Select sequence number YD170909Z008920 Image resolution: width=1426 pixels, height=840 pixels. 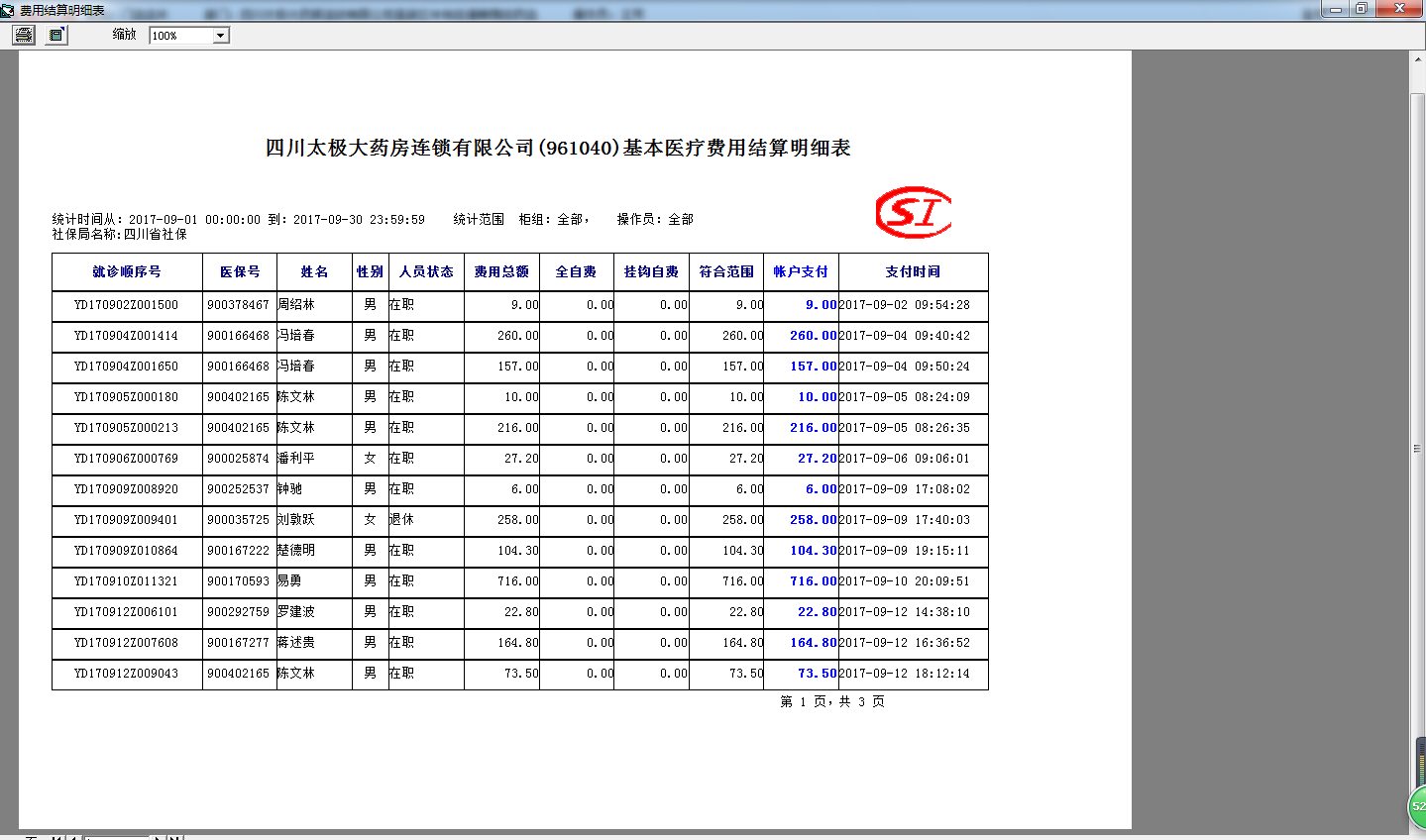pyautogui.click(x=126, y=489)
